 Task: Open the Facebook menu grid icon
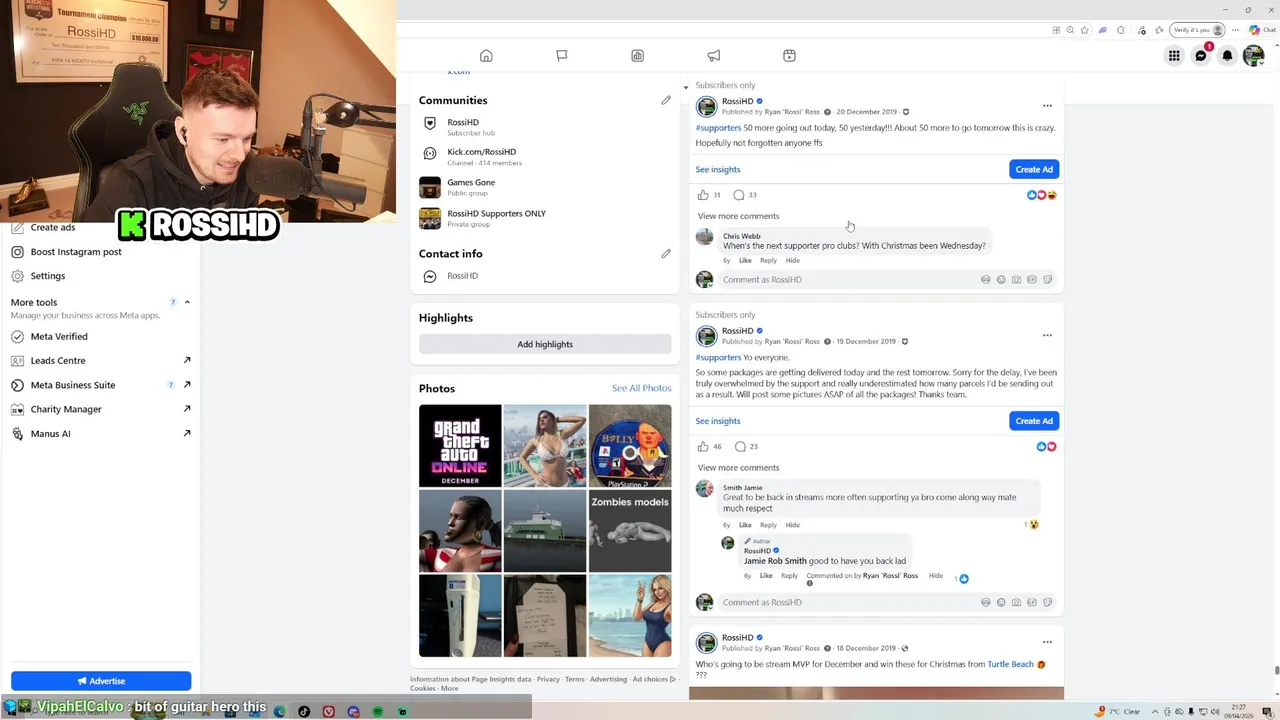[x=1174, y=56]
